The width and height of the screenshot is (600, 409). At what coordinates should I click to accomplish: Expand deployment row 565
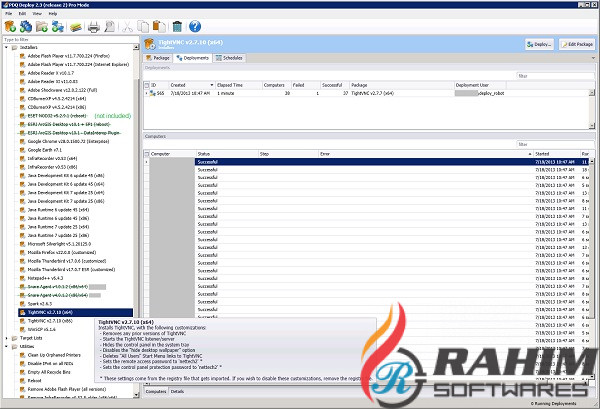(x=147, y=93)
